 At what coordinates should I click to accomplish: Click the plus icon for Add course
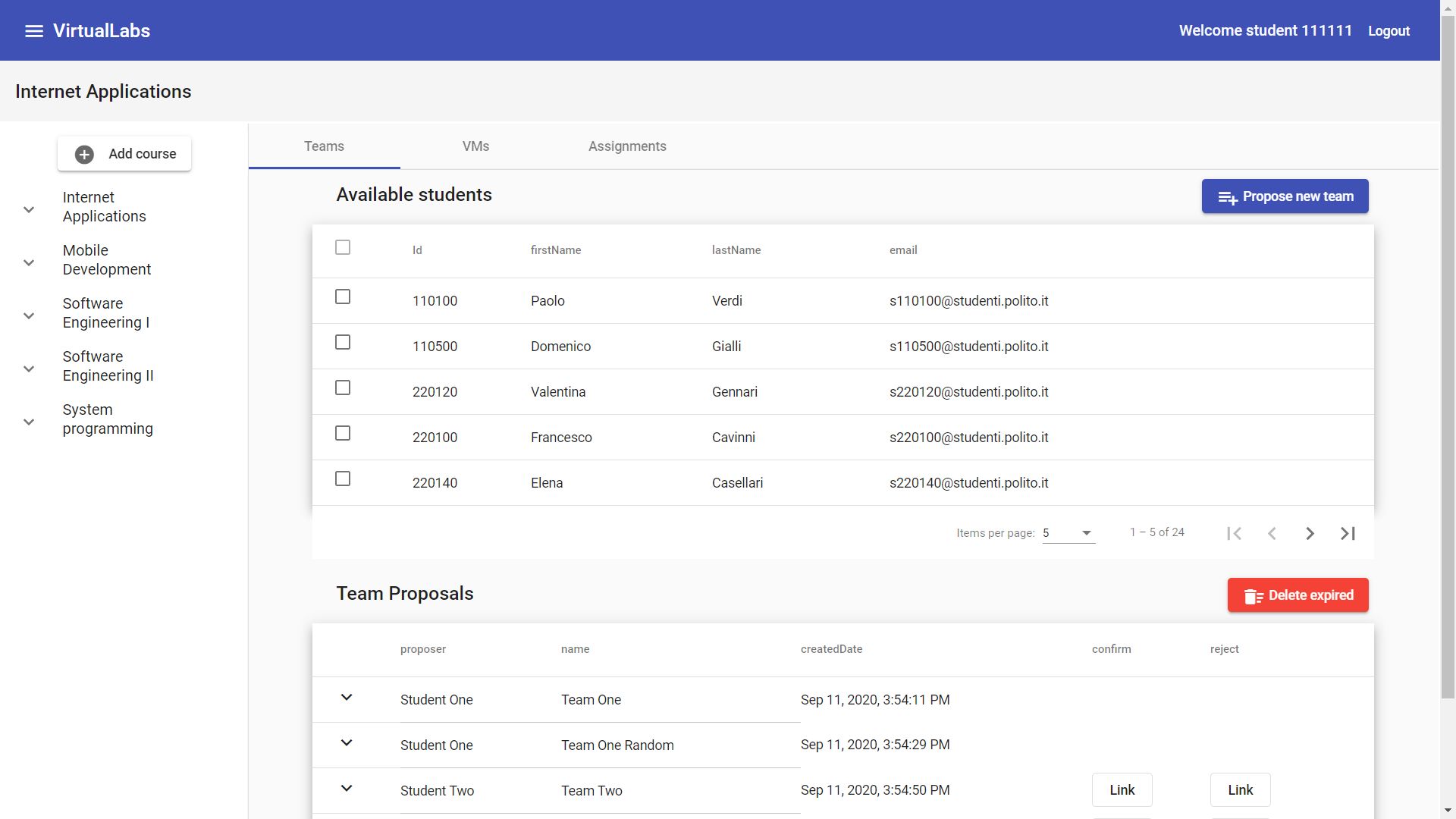[x=84, y=154]
